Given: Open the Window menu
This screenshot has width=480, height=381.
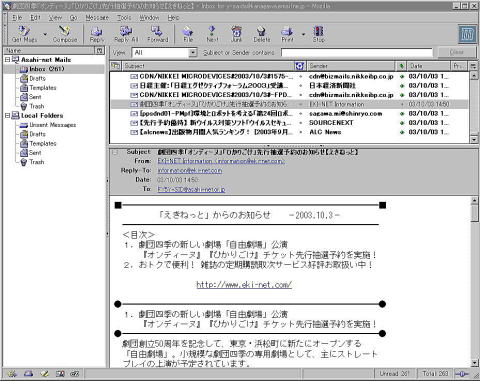Looking at the screenshot, I should pyautogui.click(x=149, y=18).
